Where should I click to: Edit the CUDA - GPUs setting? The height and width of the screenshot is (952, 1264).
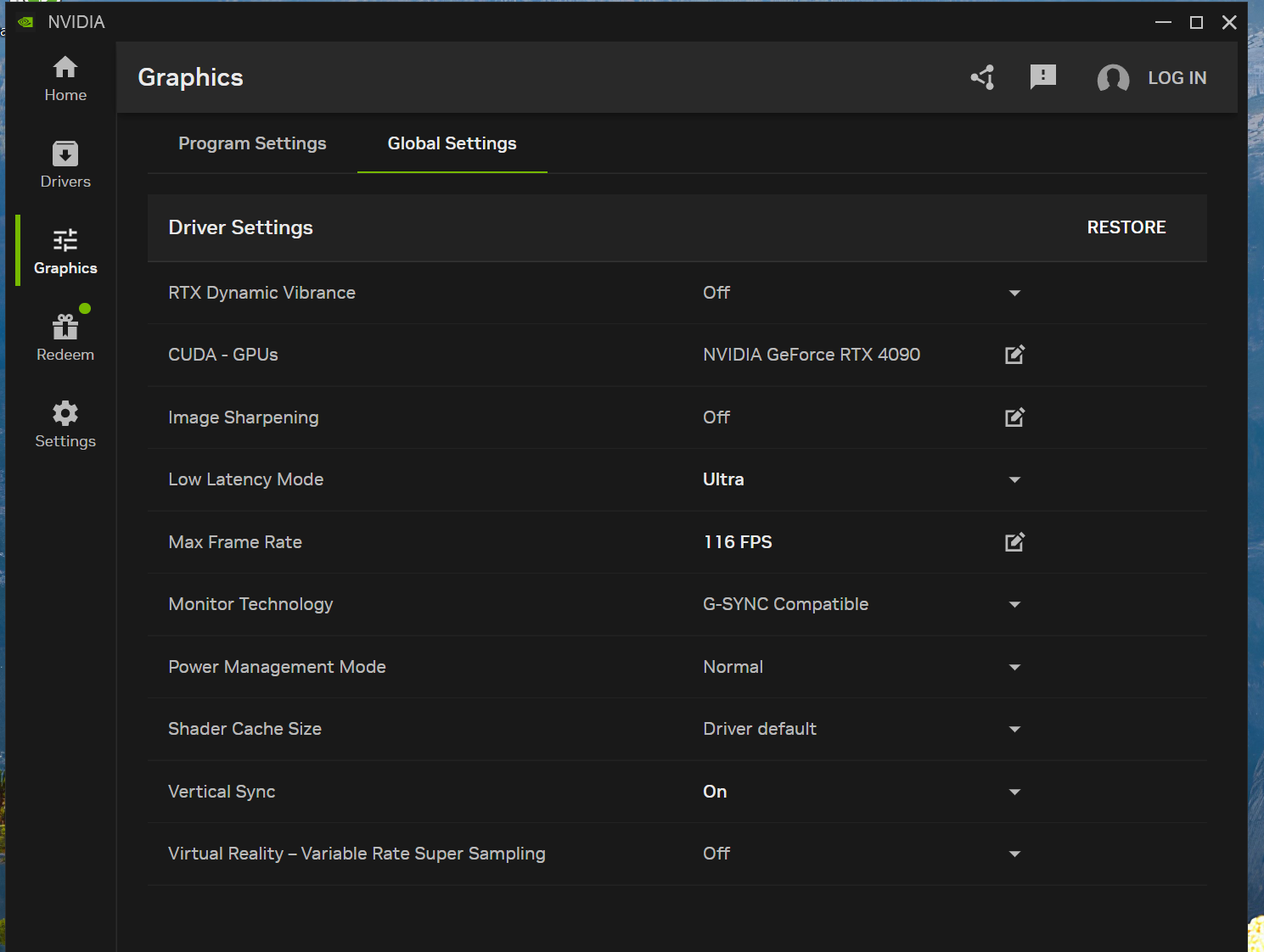tap(1014, 355)
